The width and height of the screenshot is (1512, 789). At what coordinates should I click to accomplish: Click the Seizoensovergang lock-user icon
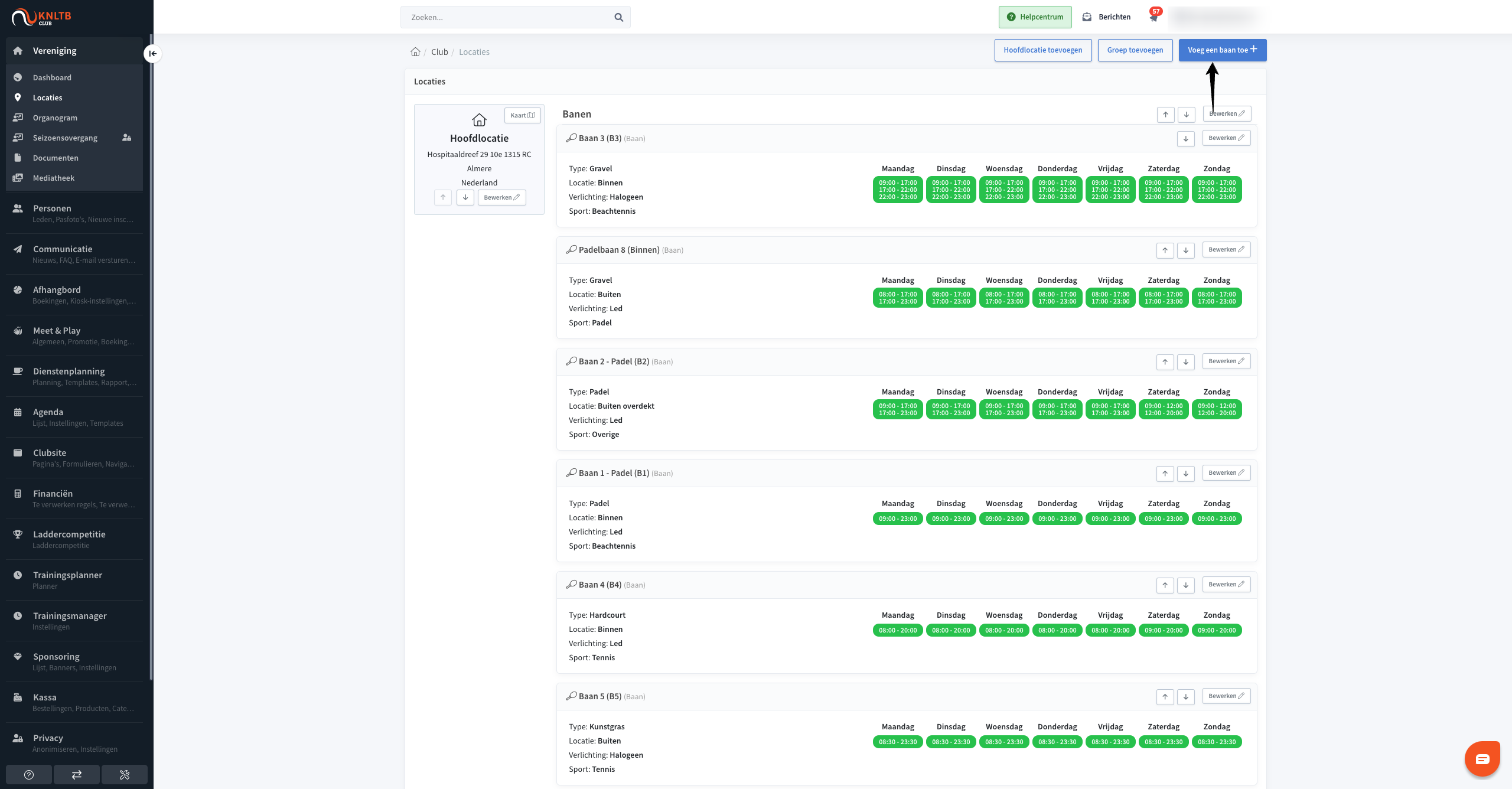tap(126, 138)
